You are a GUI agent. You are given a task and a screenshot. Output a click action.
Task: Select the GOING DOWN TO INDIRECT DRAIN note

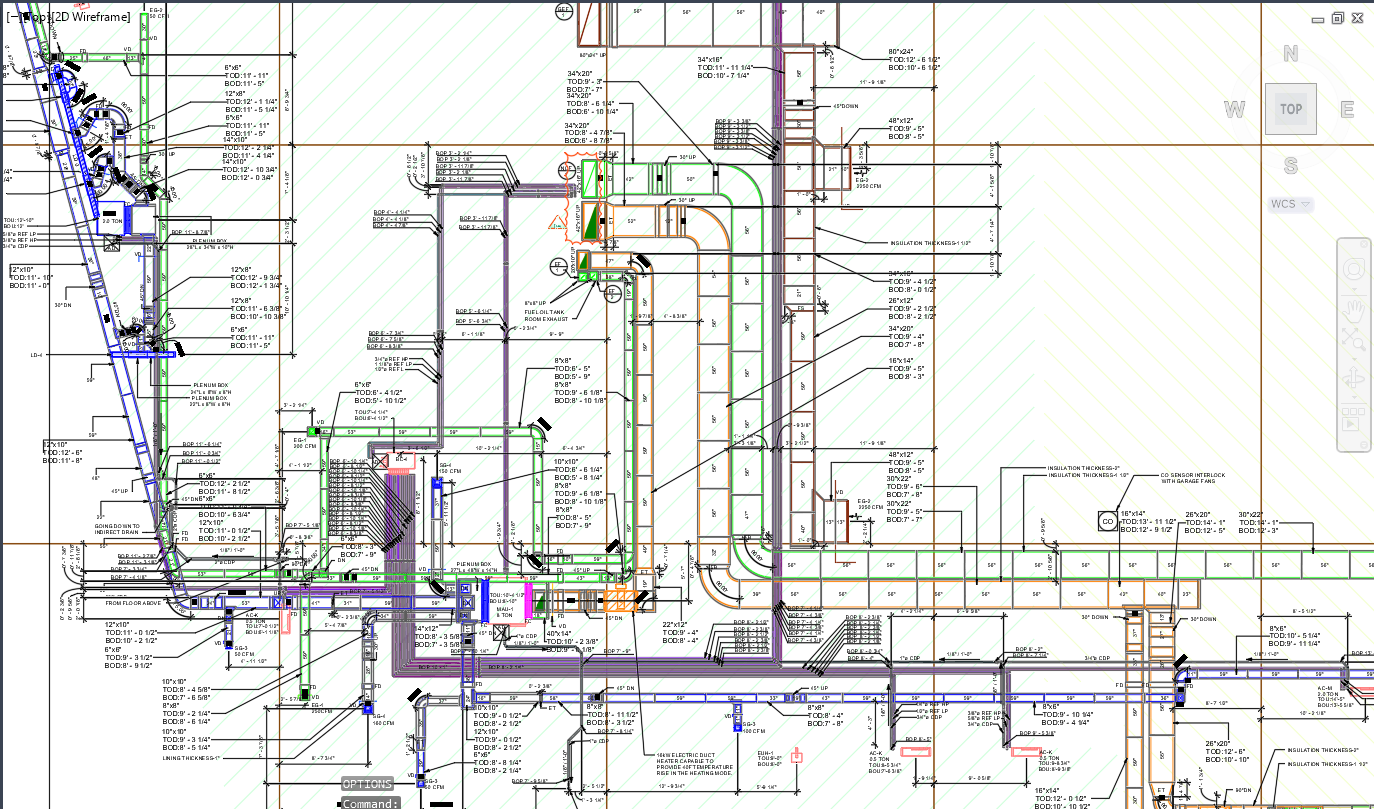[118, 529]
